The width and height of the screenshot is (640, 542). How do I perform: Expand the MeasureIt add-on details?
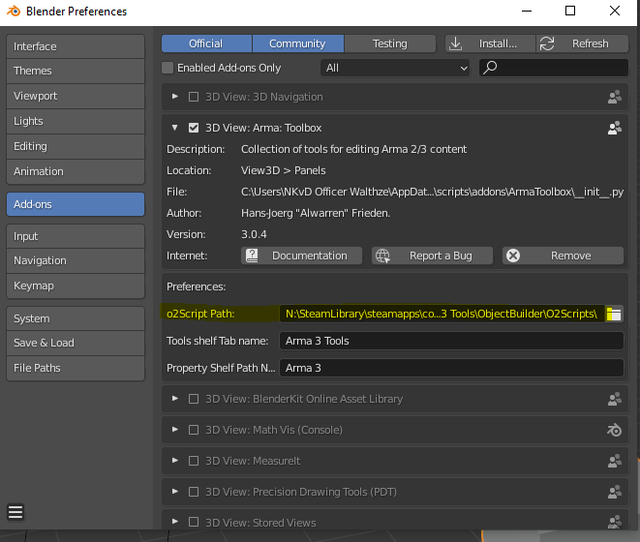(175, 460)
